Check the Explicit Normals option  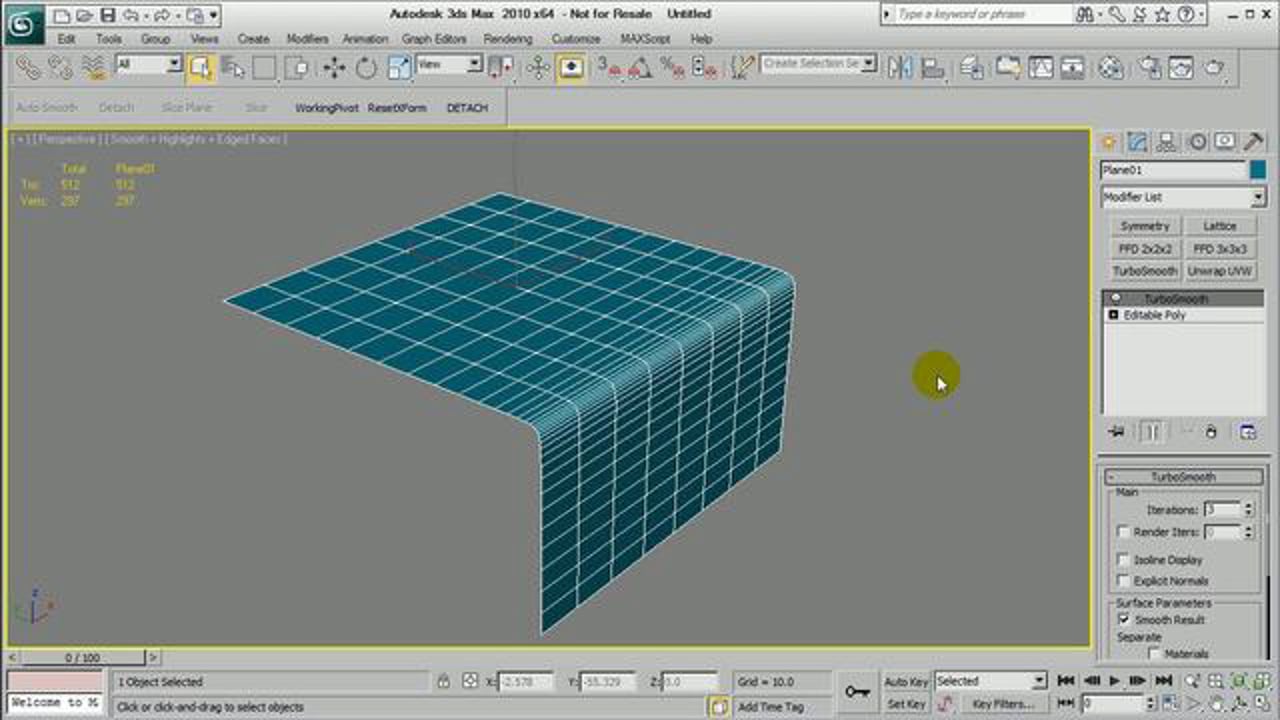1123,581
